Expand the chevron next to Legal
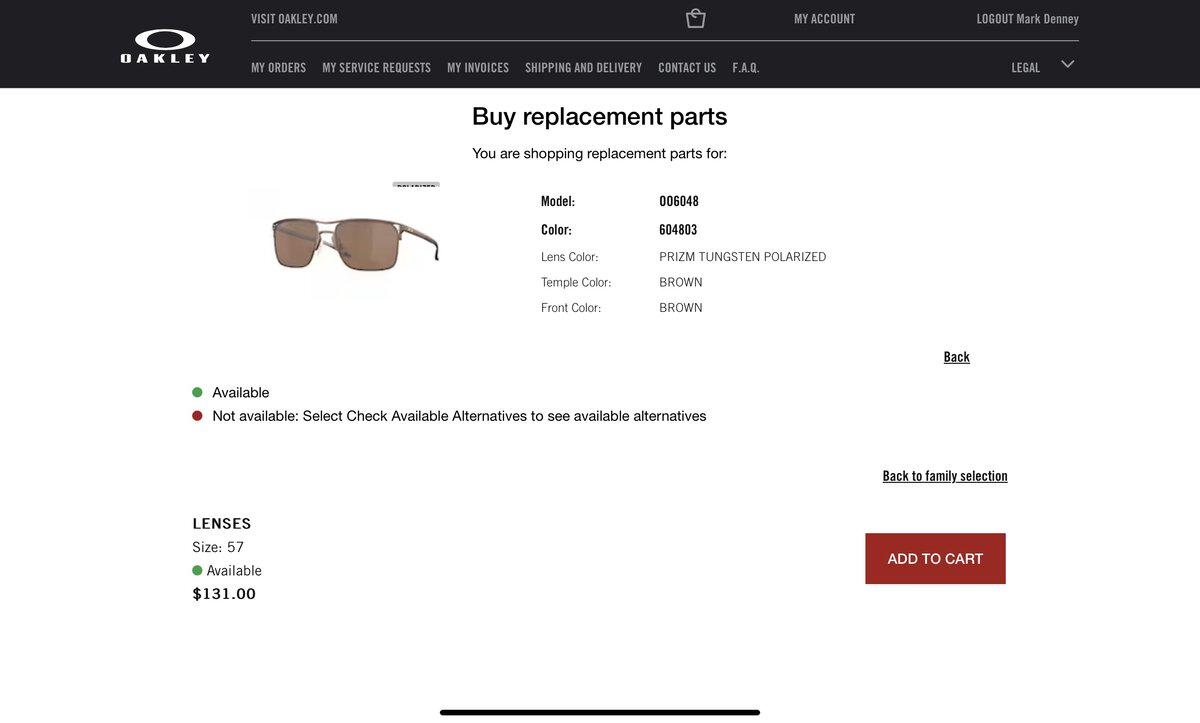 (x=1068, y=64)
